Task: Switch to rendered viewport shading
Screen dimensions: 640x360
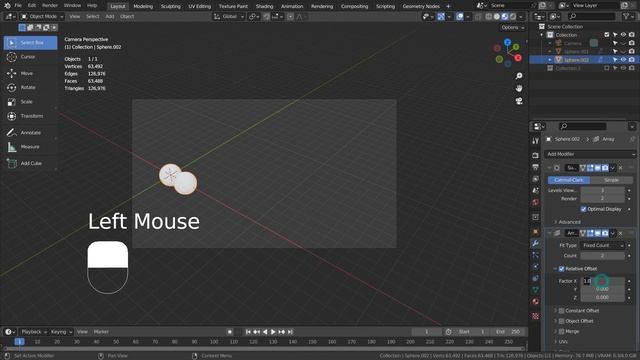Action: point(513,17)
